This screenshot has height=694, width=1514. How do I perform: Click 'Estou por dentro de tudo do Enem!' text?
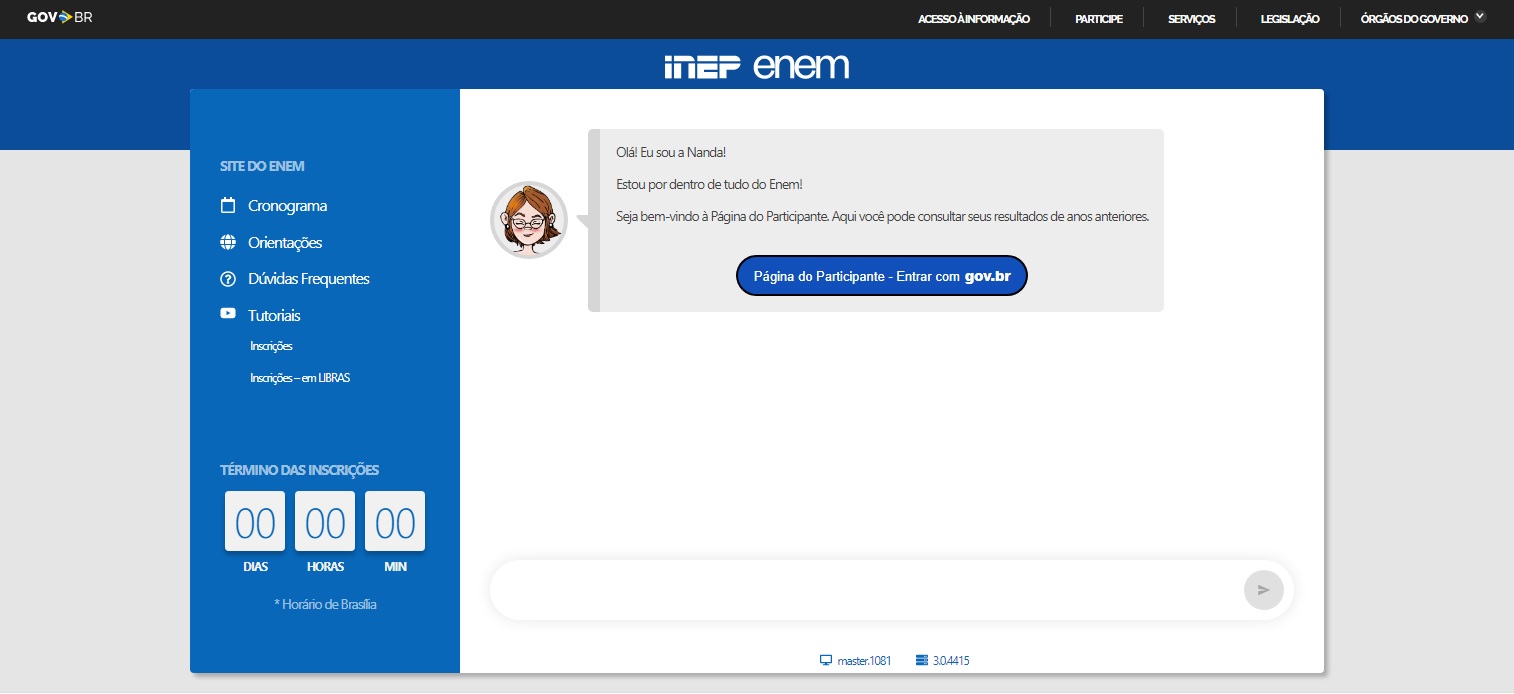click(710, 185)
